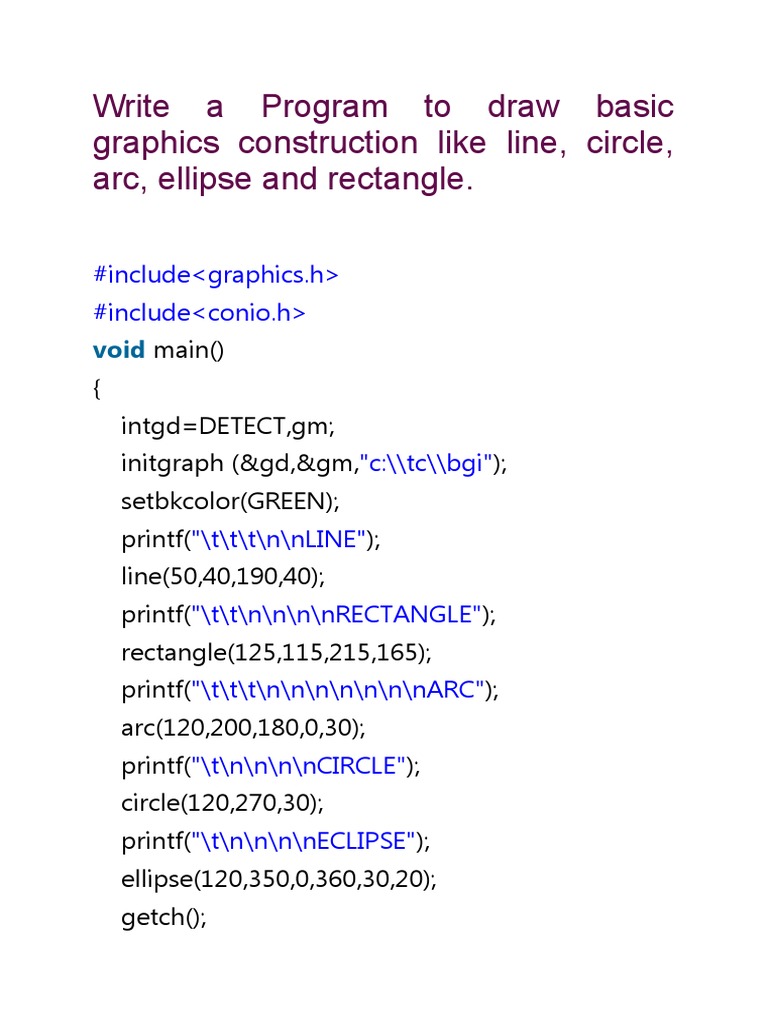This screenshot has height=1024, width=768.
Task: Click the #include<conio.h> line
Action: [199, 313]
